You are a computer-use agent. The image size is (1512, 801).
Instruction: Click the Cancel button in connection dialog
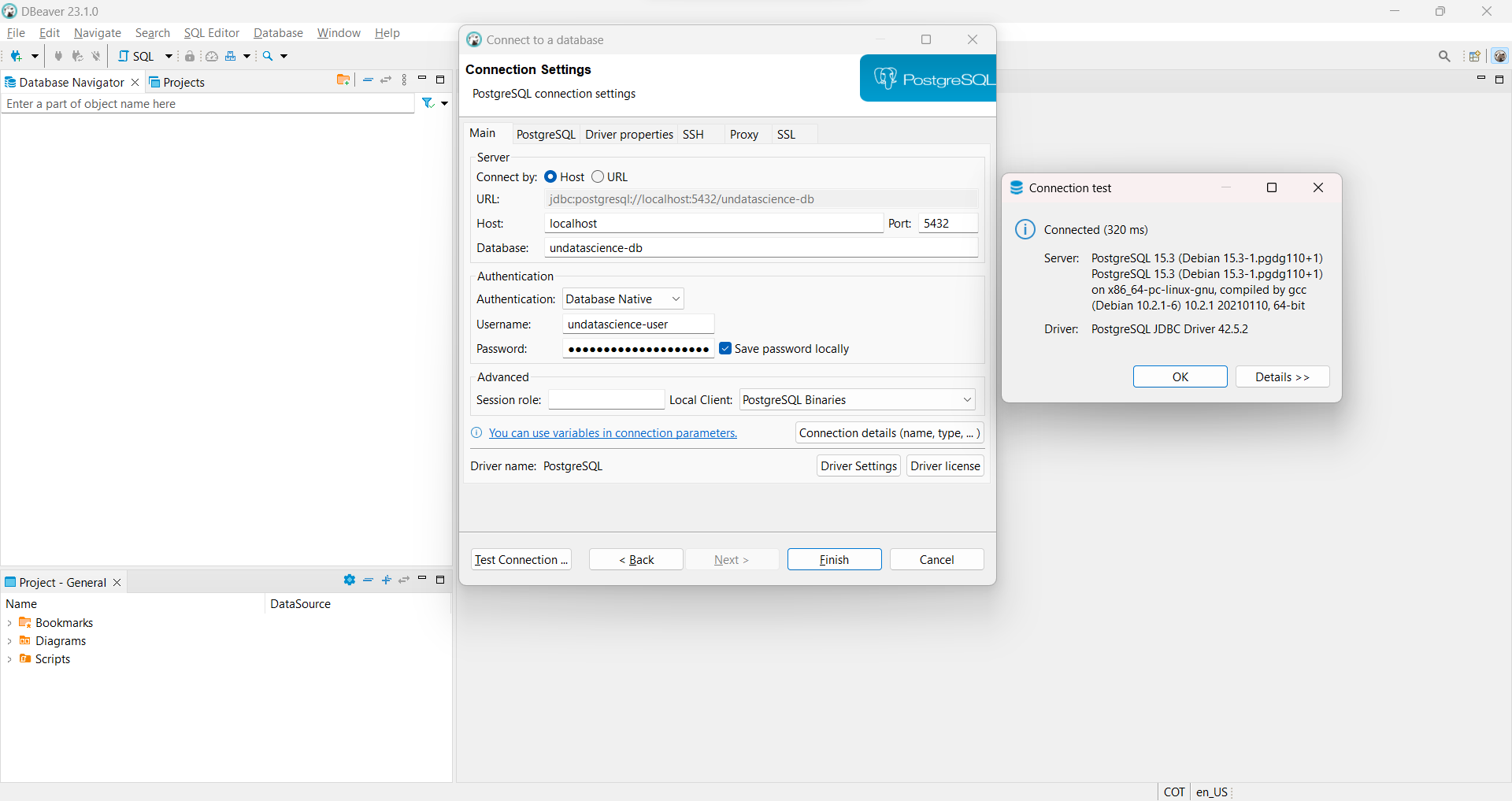[936, 559]
